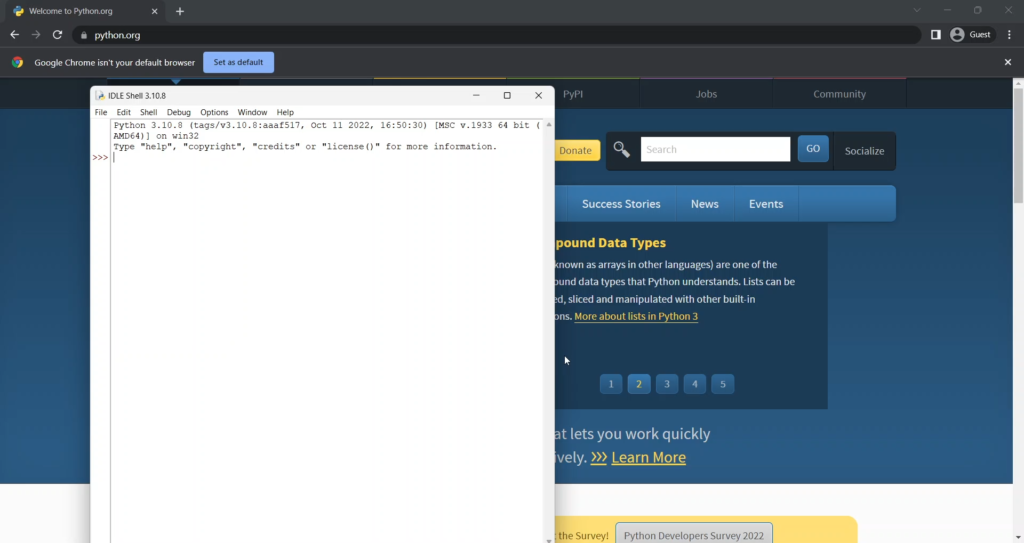Screen dimensions: 1024x543
Task: Click the pound Data Types heading
Action: (611, 242)
